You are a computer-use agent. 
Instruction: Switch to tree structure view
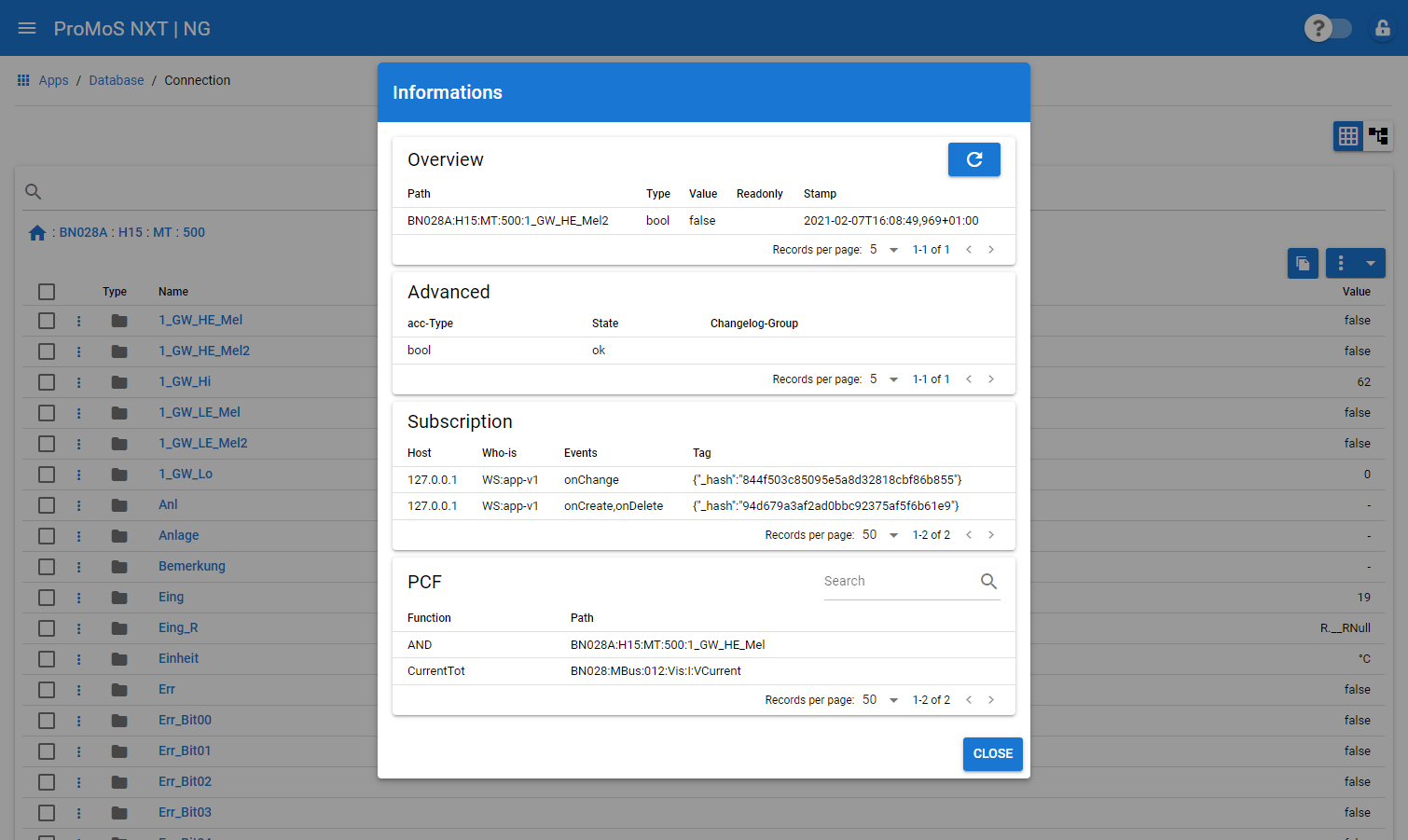[1378, 136]
